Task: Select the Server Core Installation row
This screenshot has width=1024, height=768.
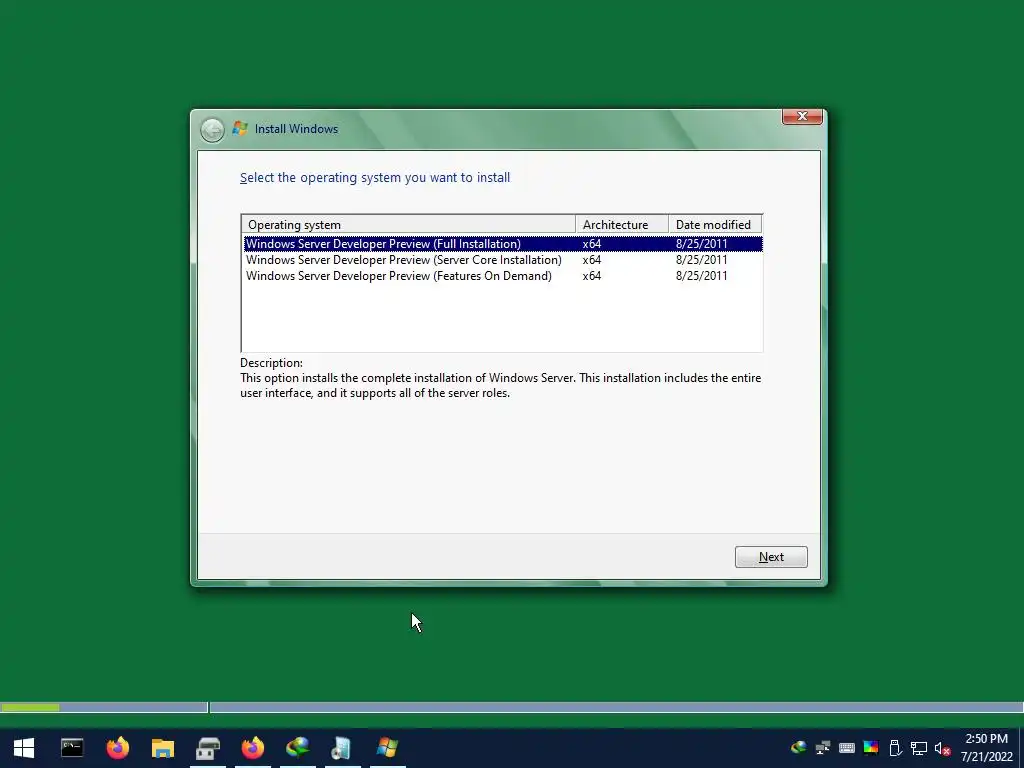Action: (502, 260)
